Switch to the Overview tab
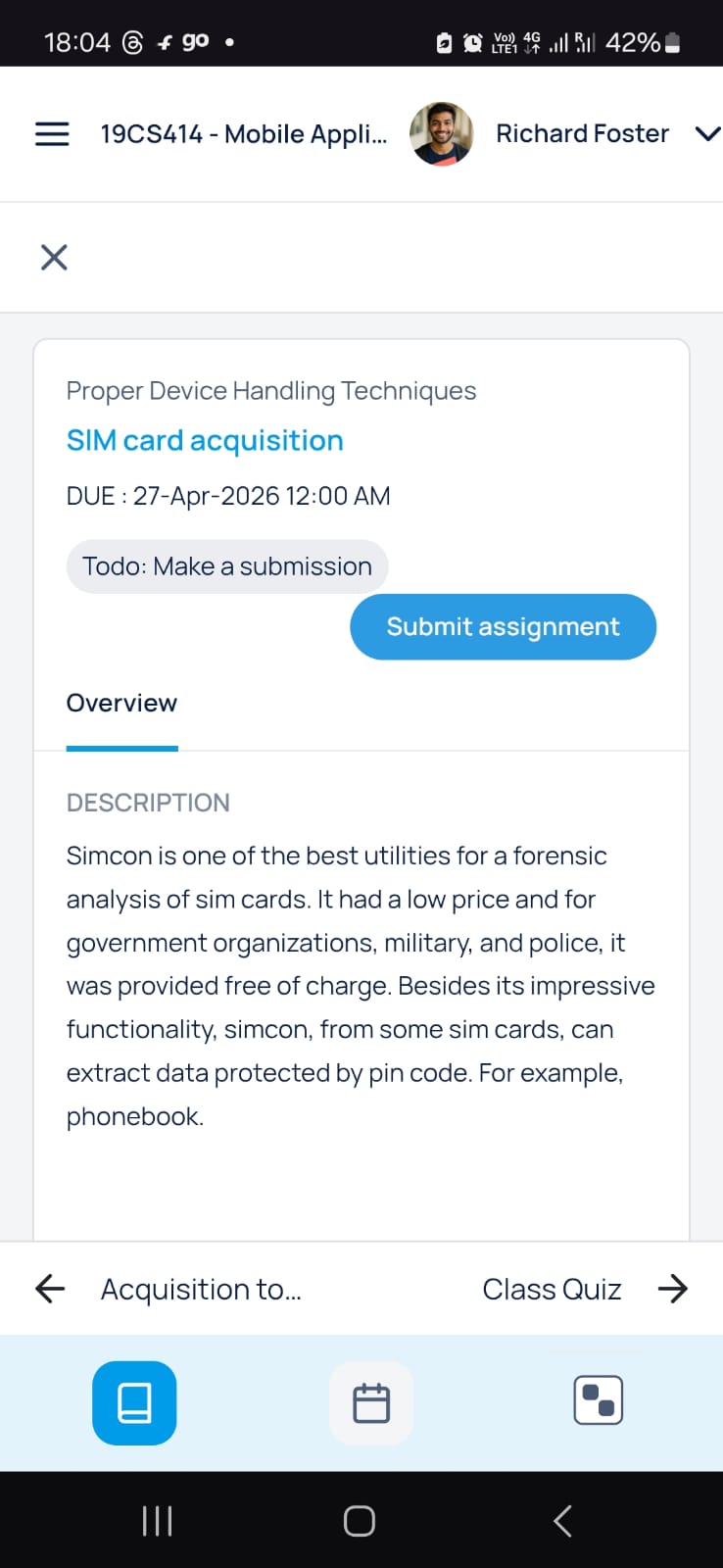 pyautogui.click(x=121, y=703)
